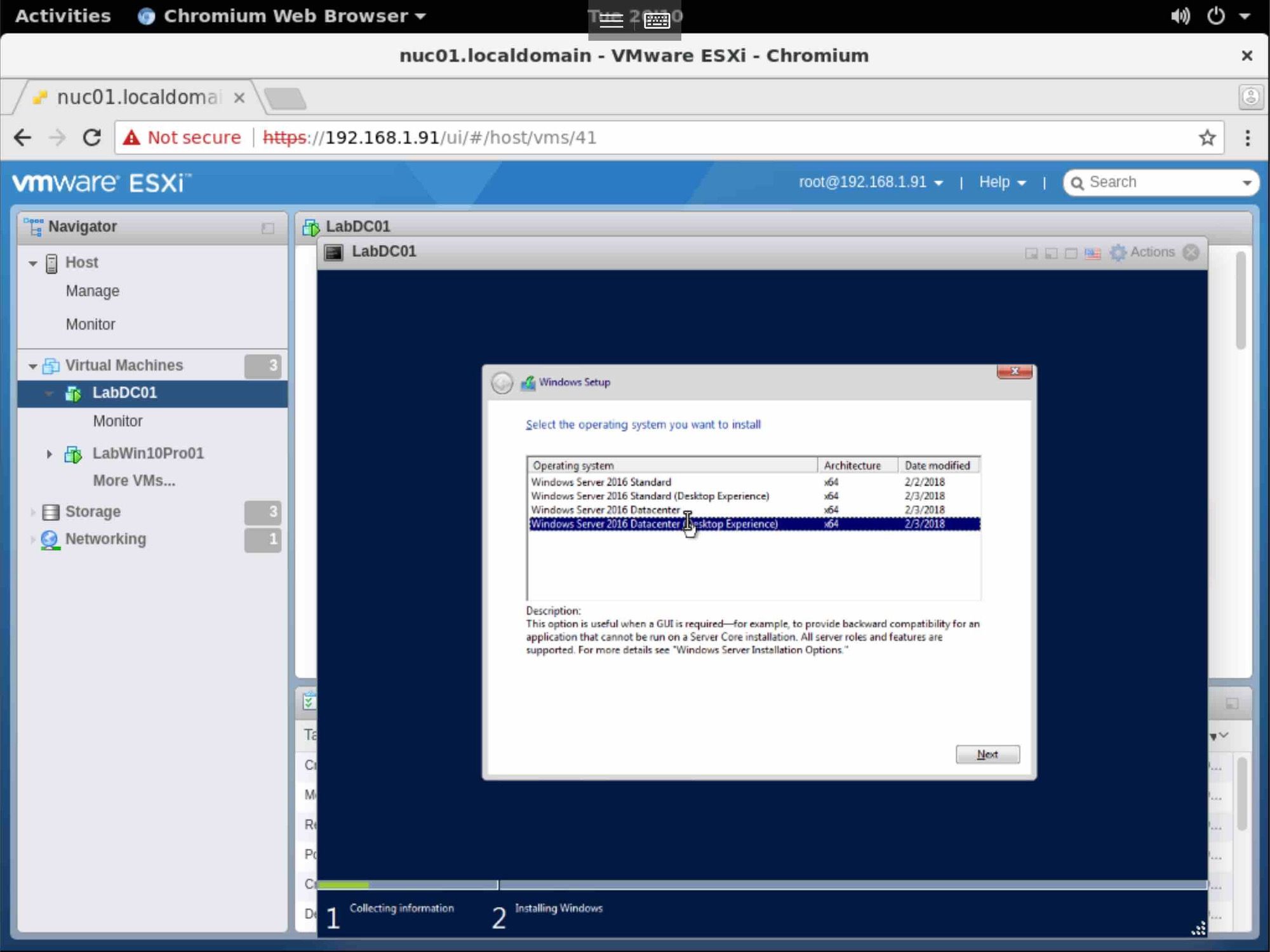Click the Next button in Windows Setup

(987, 754)
